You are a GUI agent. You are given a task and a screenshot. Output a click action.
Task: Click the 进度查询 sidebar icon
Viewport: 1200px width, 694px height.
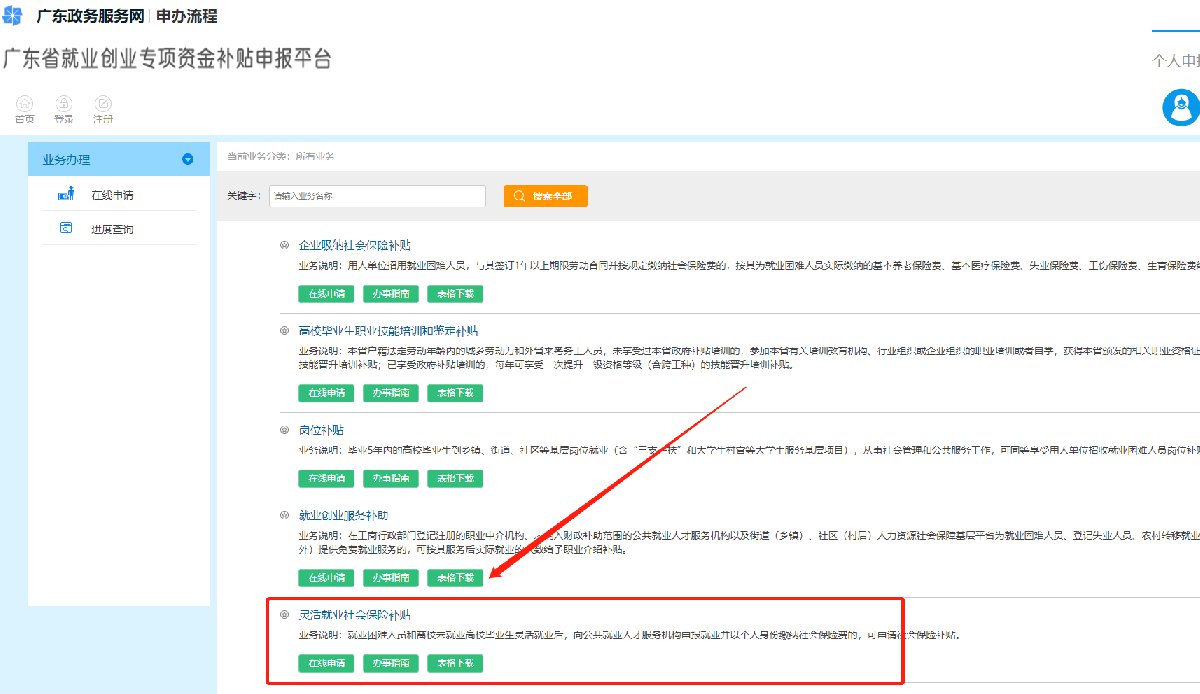pyautogui.click(x=66, y=229)
